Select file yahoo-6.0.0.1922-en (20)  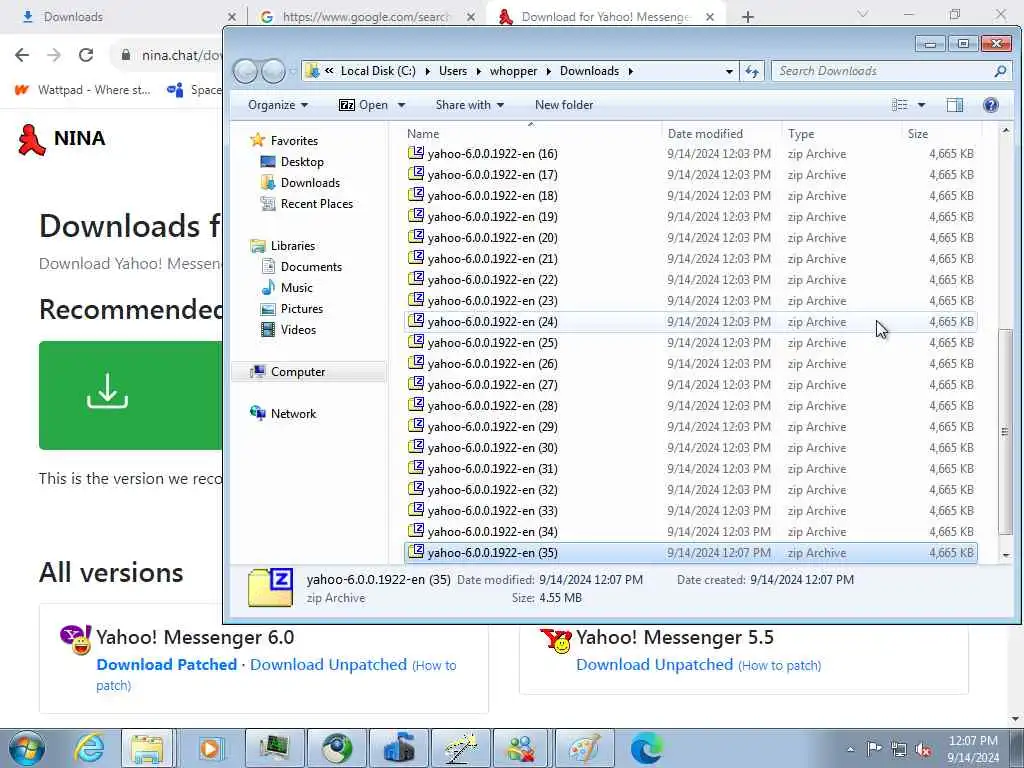pyautogui.click(x=690, y=238)
